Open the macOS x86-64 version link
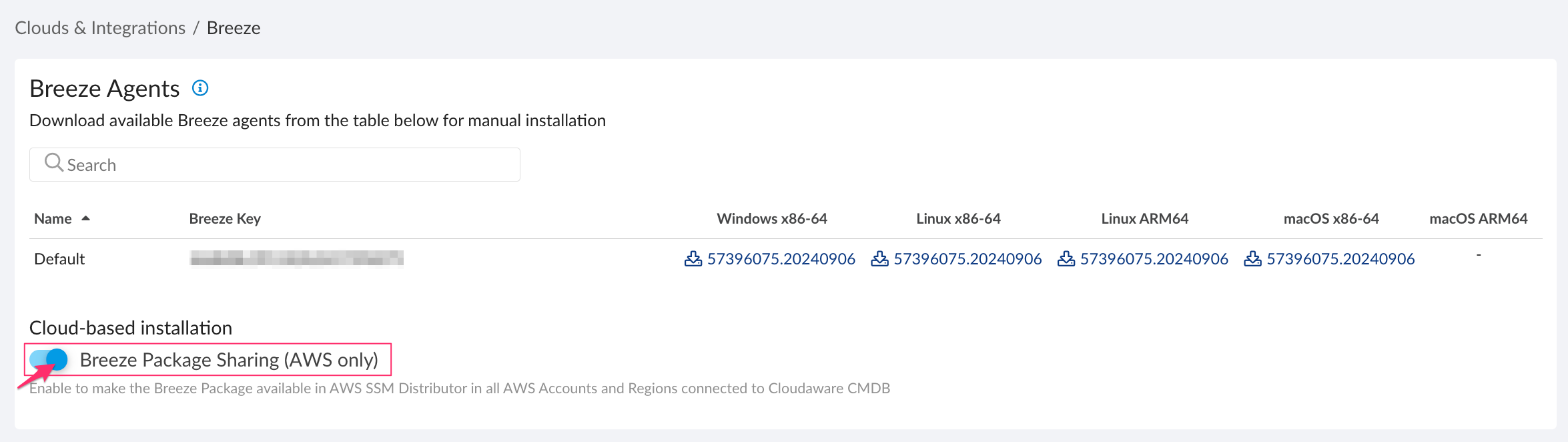 click(1341, 258)
